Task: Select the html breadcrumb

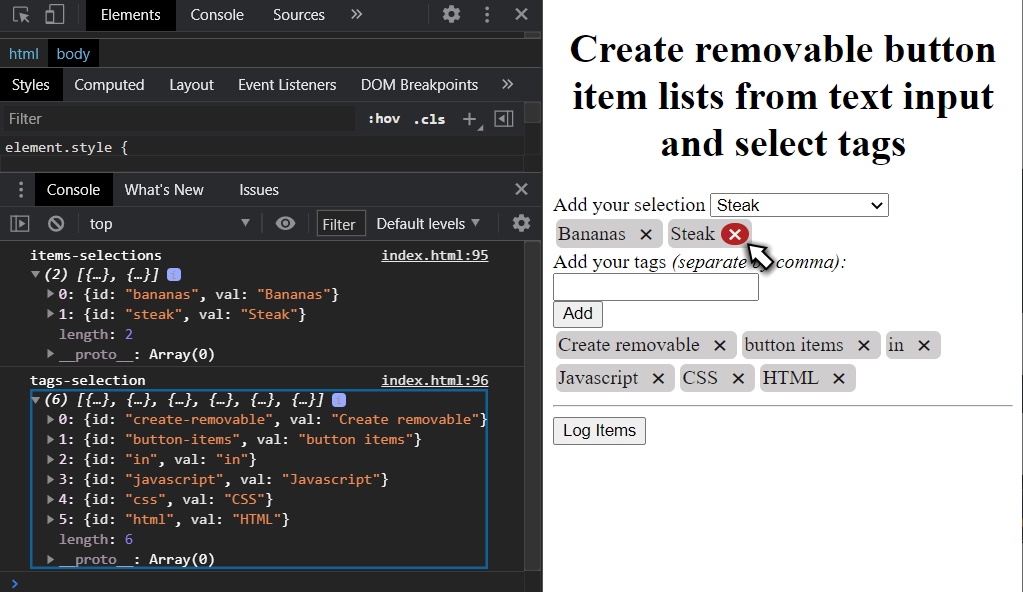Action: pyautogui.click(x=23, y=54)
